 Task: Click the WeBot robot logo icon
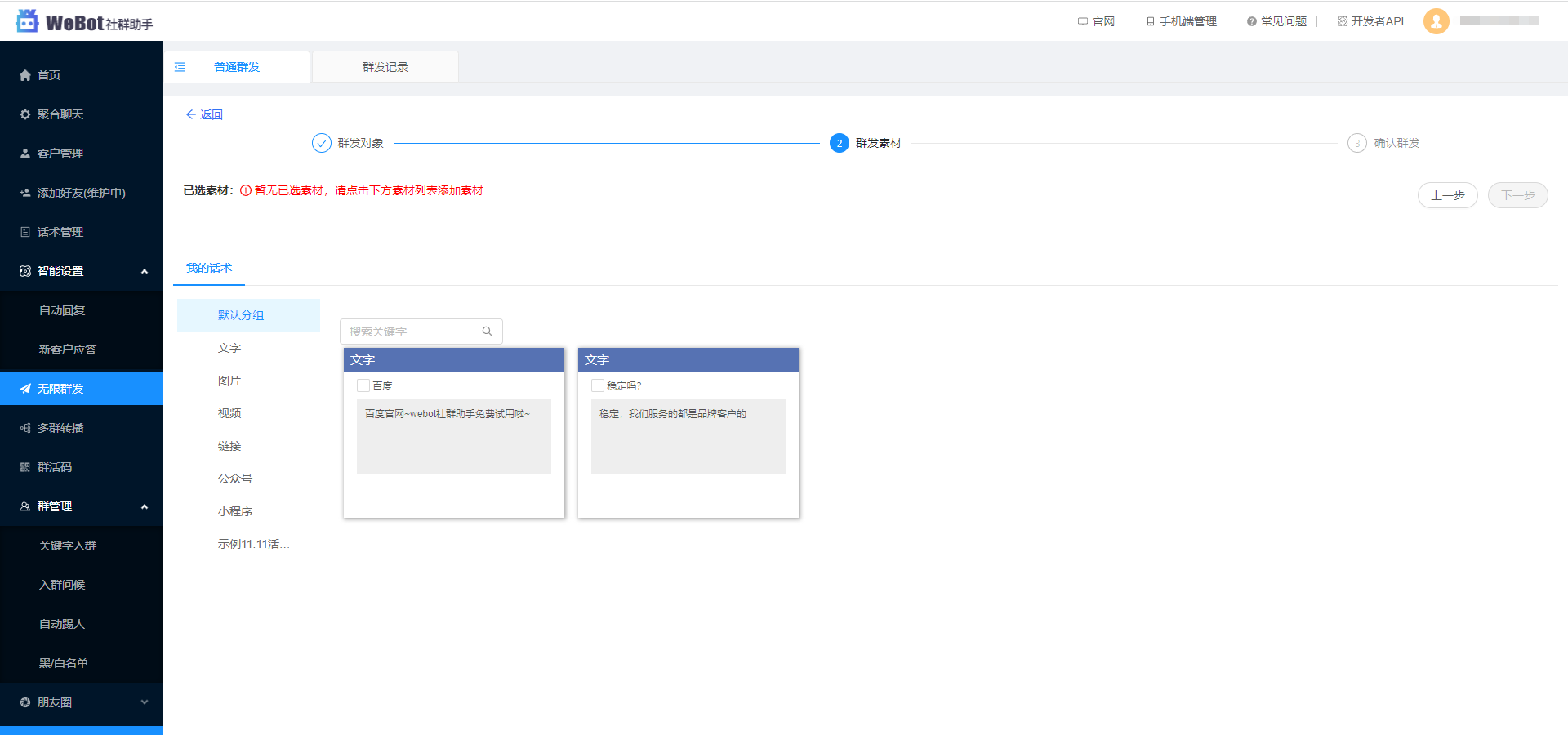coord(27,21)
